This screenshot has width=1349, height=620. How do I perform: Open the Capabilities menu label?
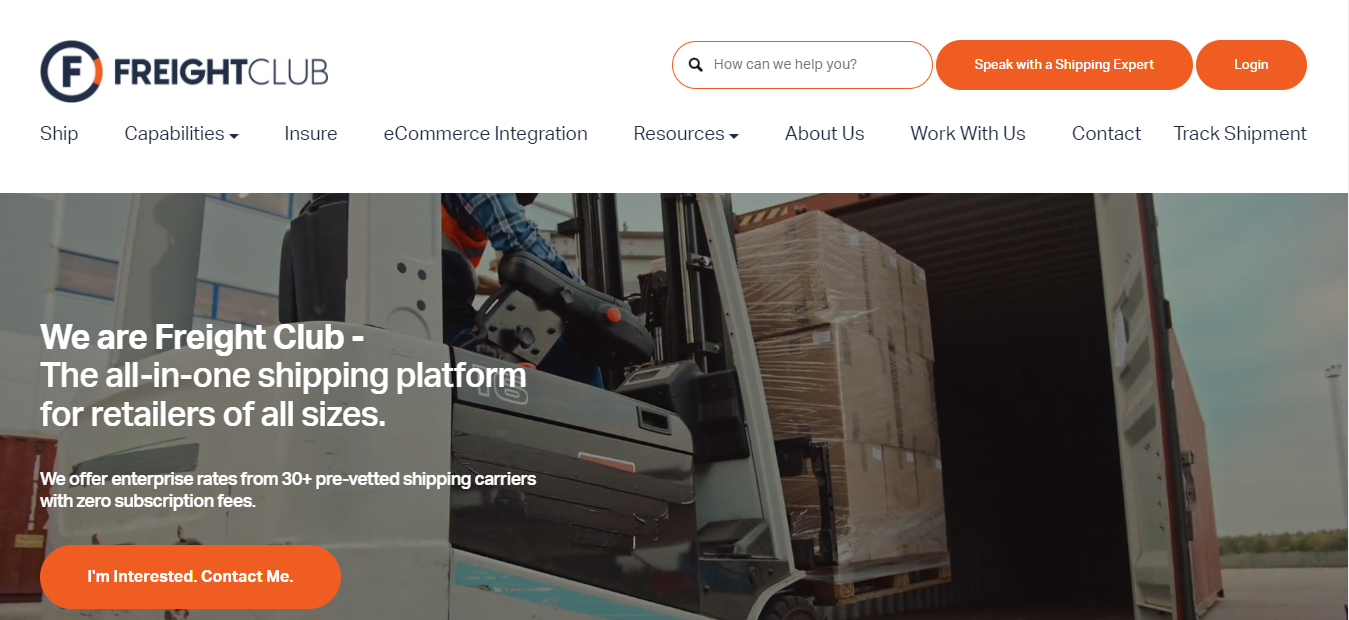[x=174, y=134]
